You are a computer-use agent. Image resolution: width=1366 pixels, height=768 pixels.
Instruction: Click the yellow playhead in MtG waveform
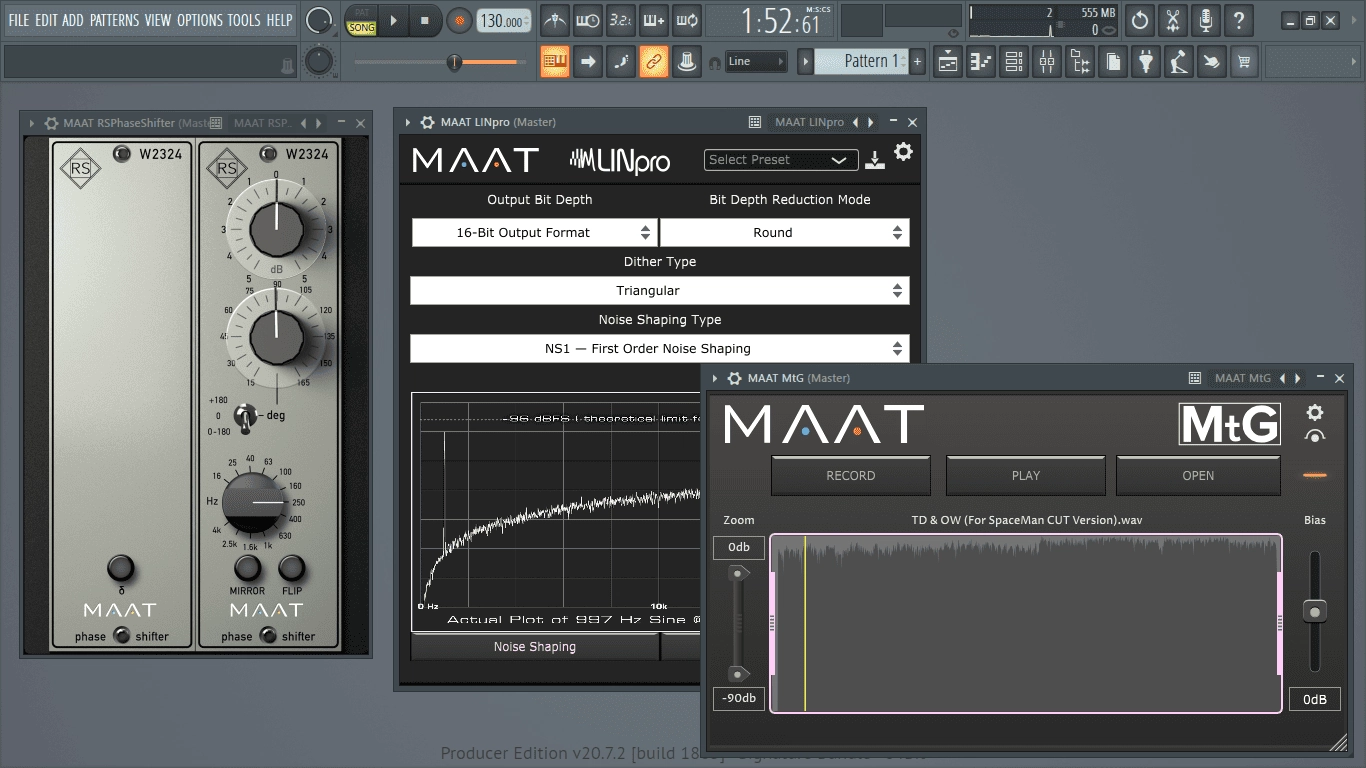point(805,623)
